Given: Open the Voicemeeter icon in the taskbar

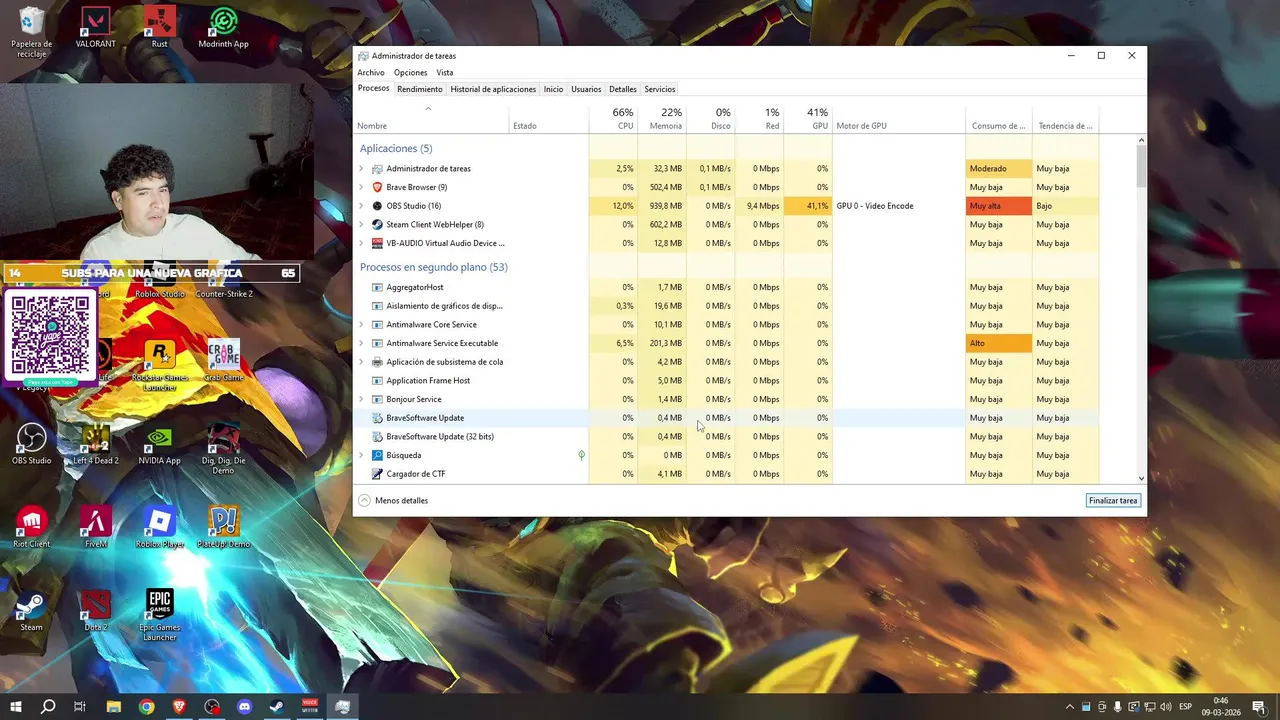Looking at the screenshot, I should (310, 706).
